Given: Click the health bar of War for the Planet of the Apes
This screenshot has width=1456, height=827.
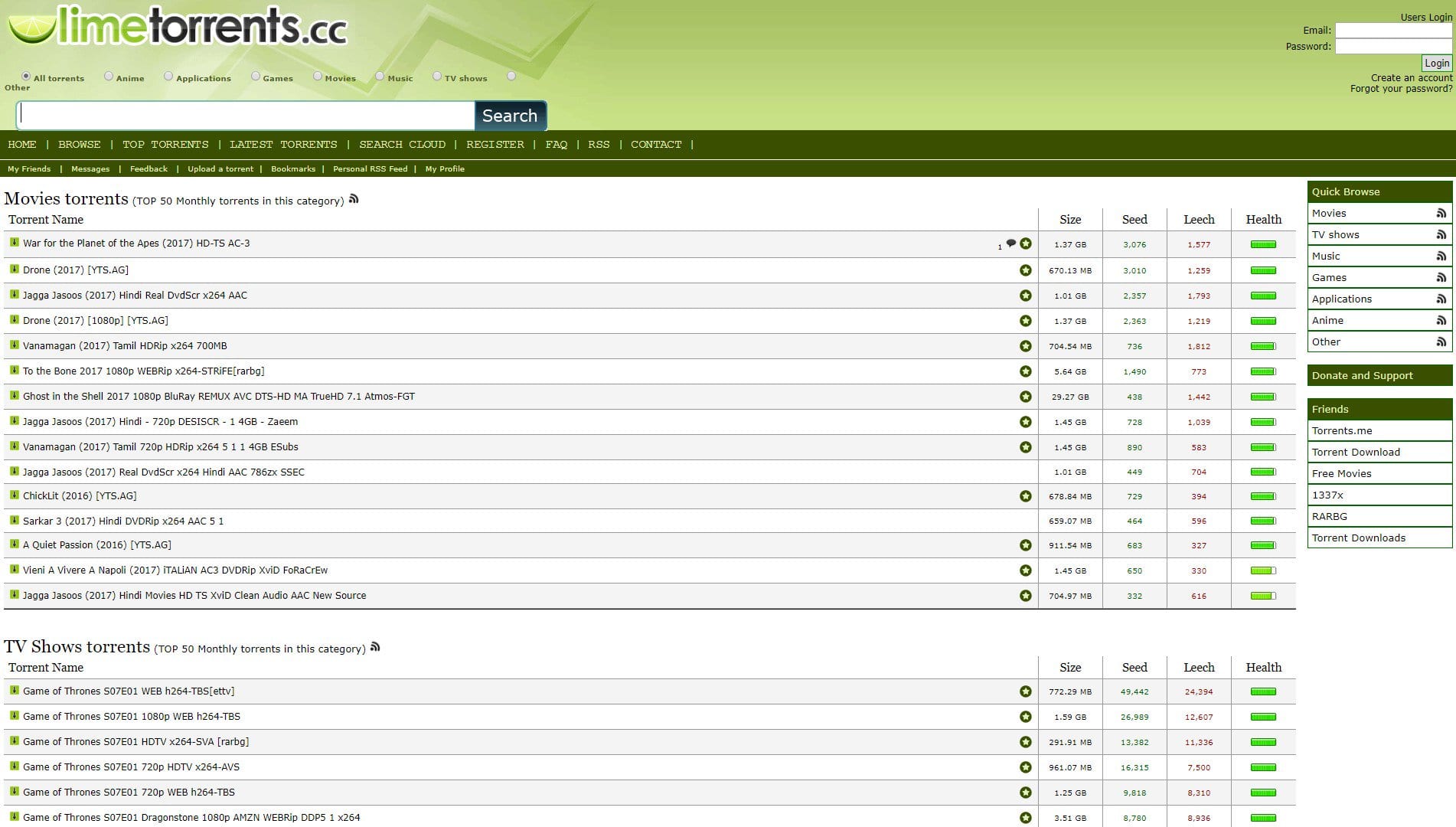Looking at the screenshot, I should [x=1263, y=245].
